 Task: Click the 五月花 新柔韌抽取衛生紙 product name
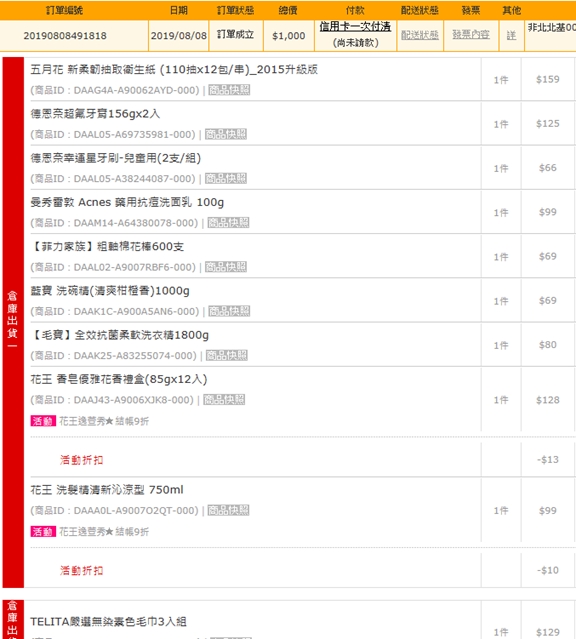click(x=174, y=70)
